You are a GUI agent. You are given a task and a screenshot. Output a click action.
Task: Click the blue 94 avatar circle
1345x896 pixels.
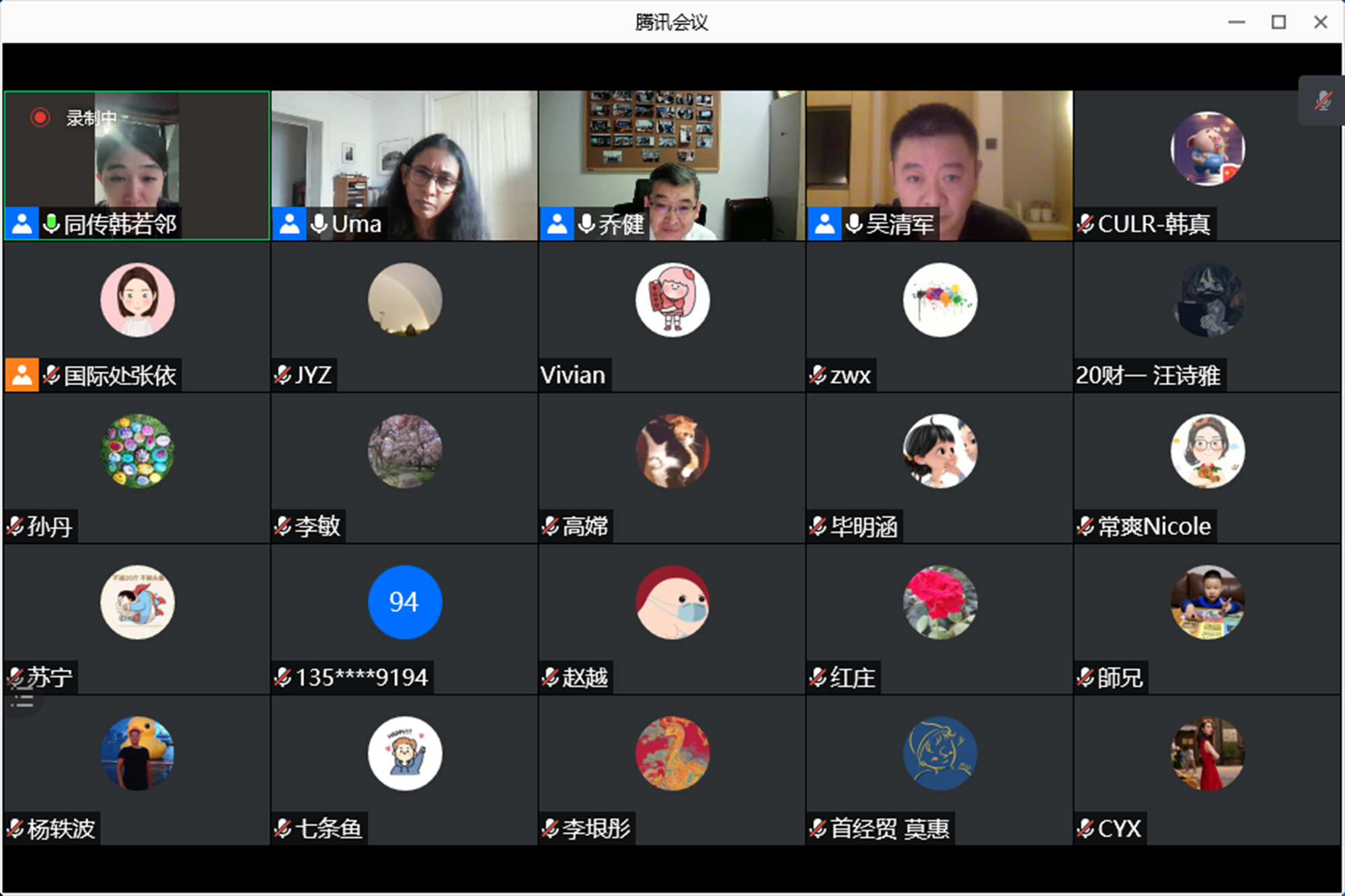click(404, 602)
